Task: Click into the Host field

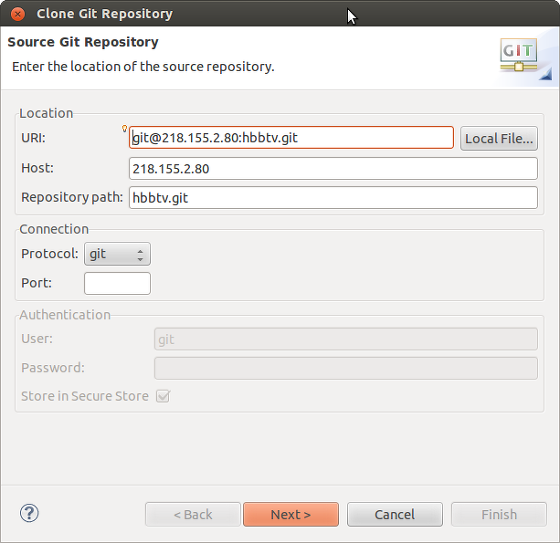Action: coord(333,169)
